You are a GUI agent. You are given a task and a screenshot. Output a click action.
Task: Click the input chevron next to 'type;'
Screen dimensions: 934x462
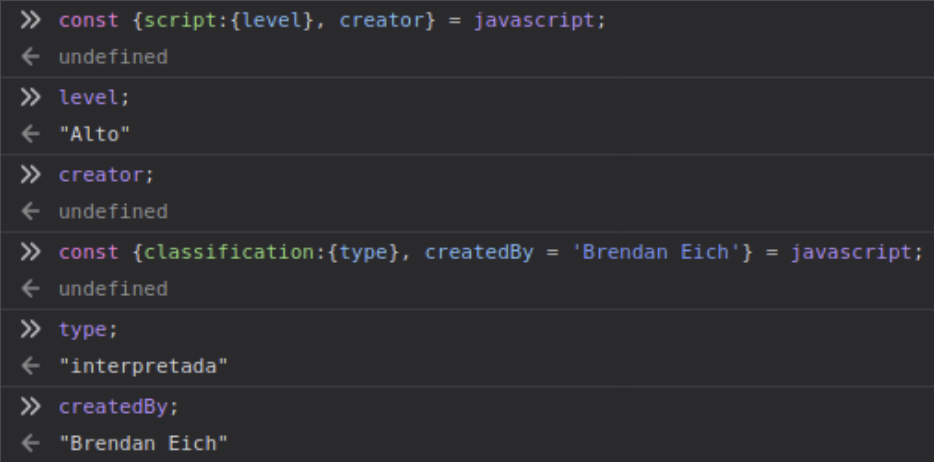point(30,329)
